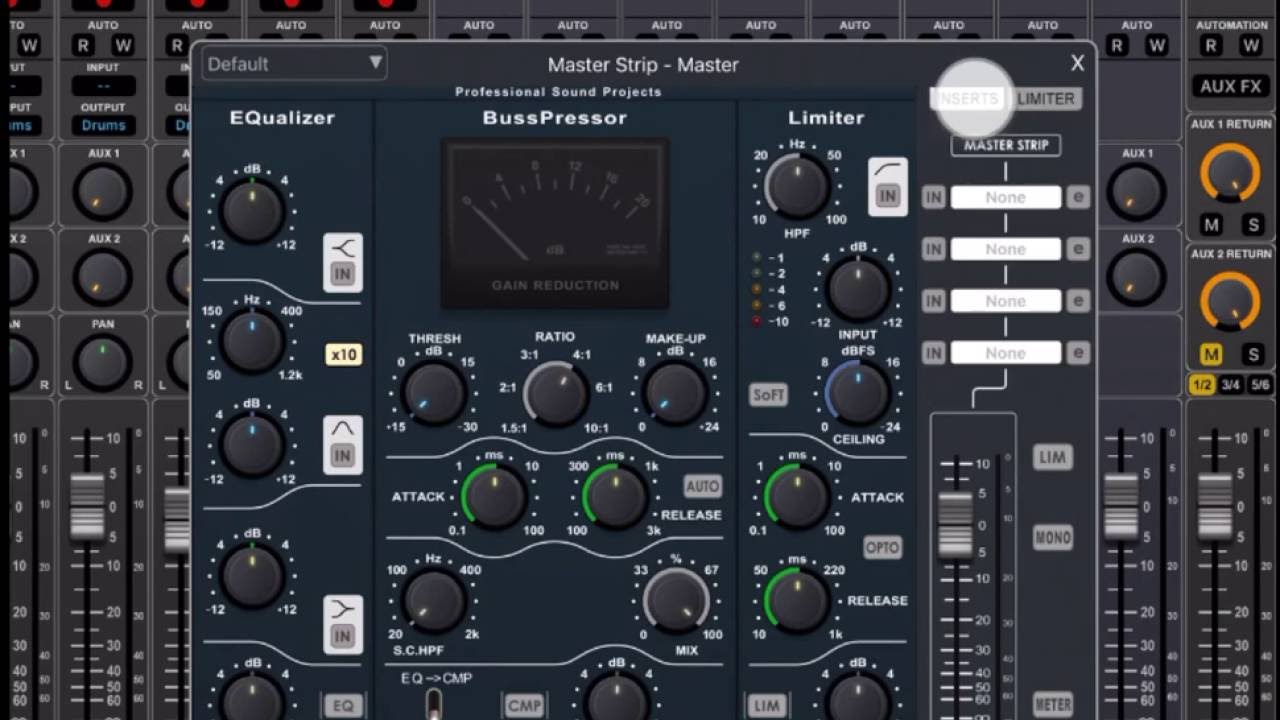Open the fourth None insert slot

1006,352
